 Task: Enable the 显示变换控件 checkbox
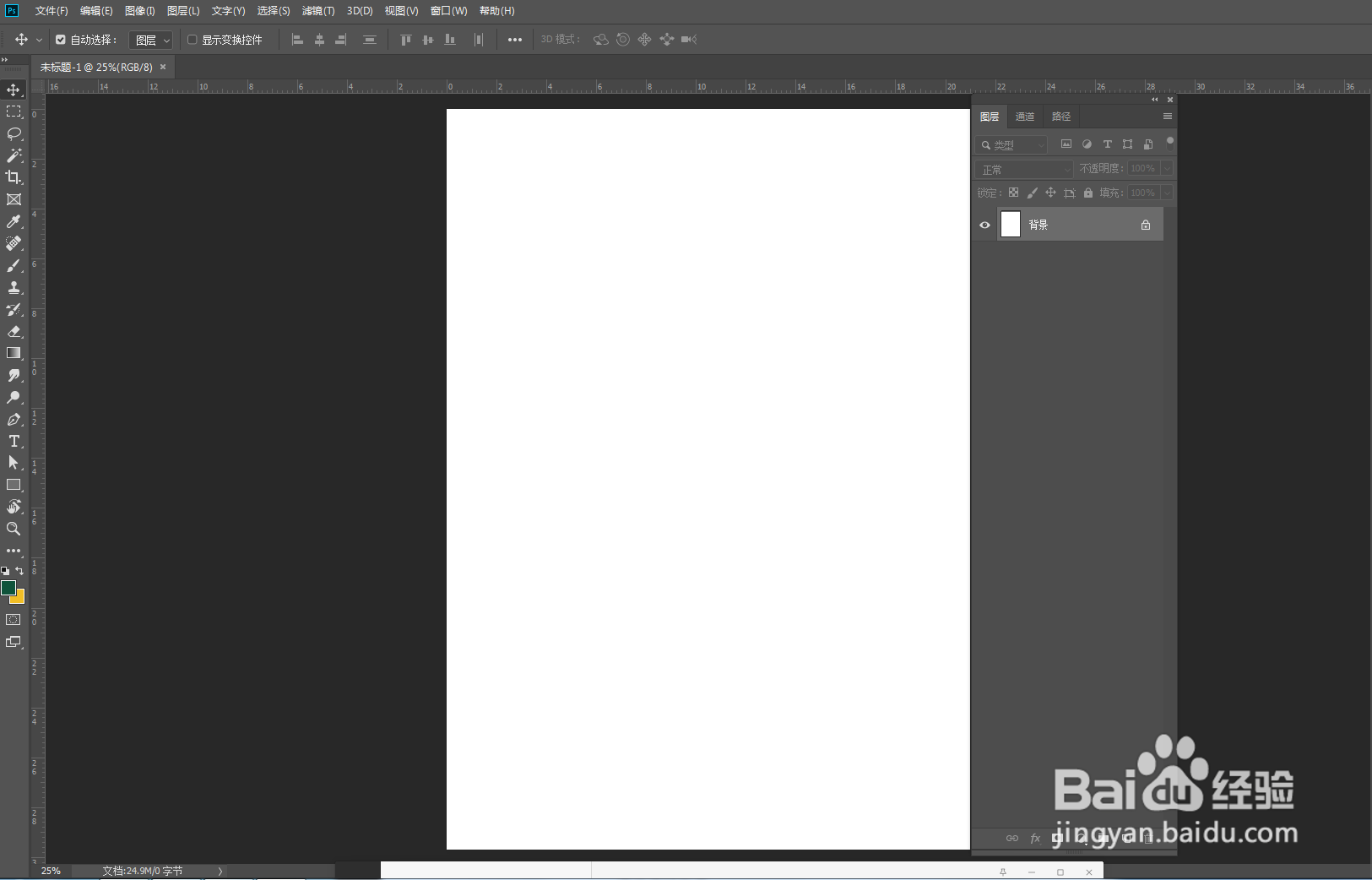point(192,40)
